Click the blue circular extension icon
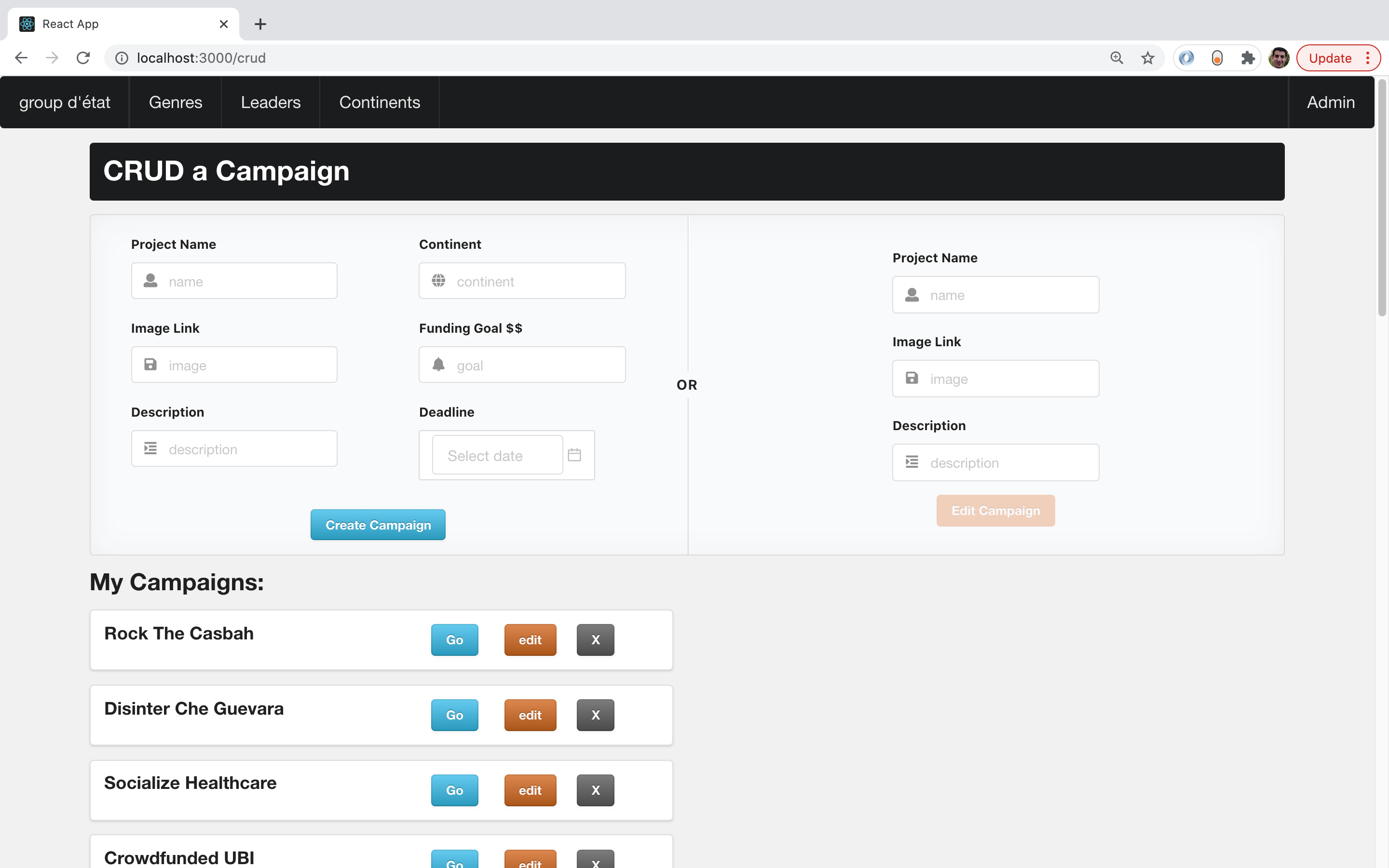Image resolution: width=1389 pixels, height=868 pixels. 1186,58
